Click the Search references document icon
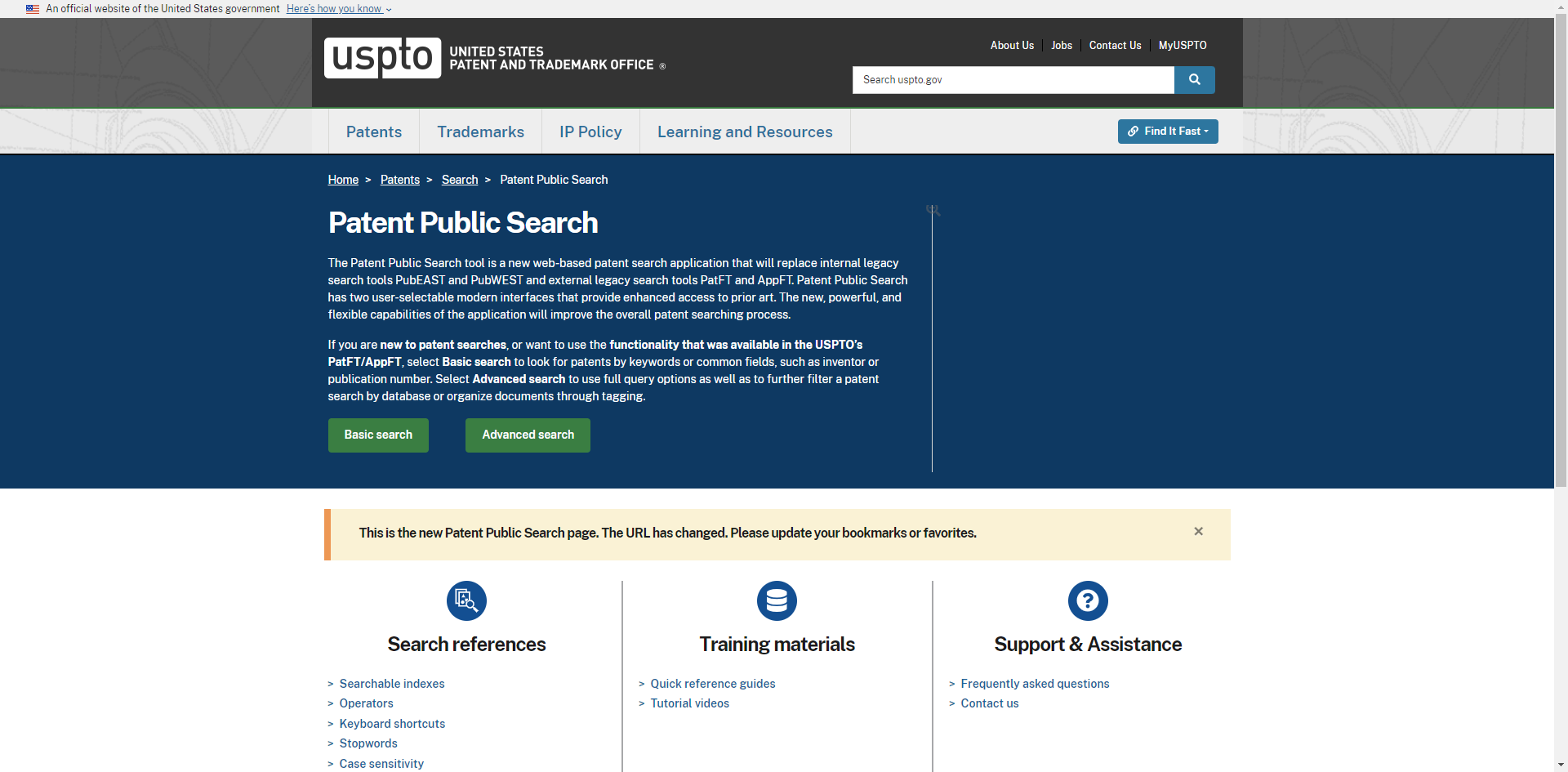 coord(466,601)
